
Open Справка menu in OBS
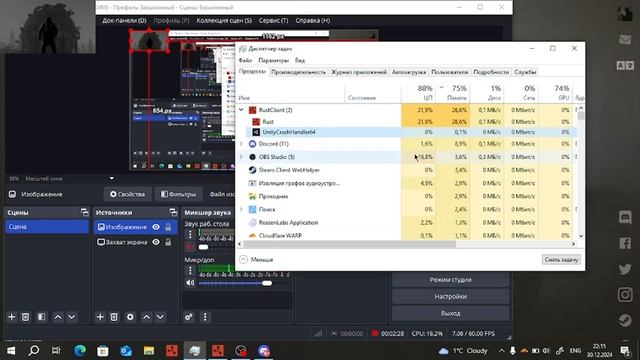pos(313,20)
